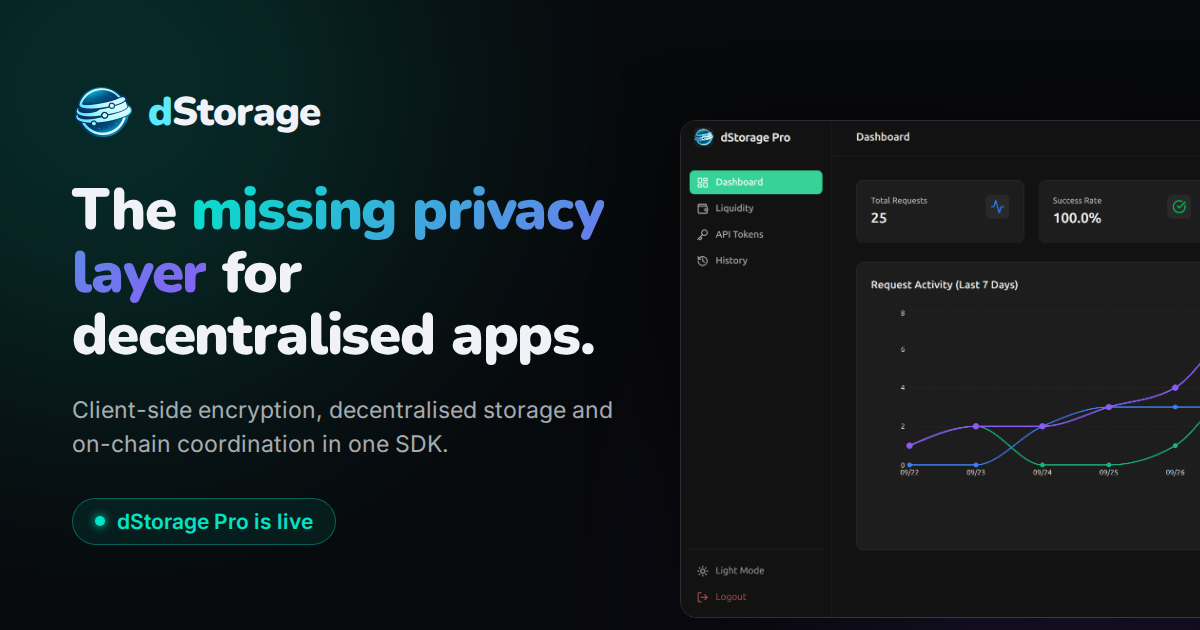Click the dStorage Pro is live badge
This screenshot has width=1200, height=630.
pyautogui.click(x=204, y=521)
